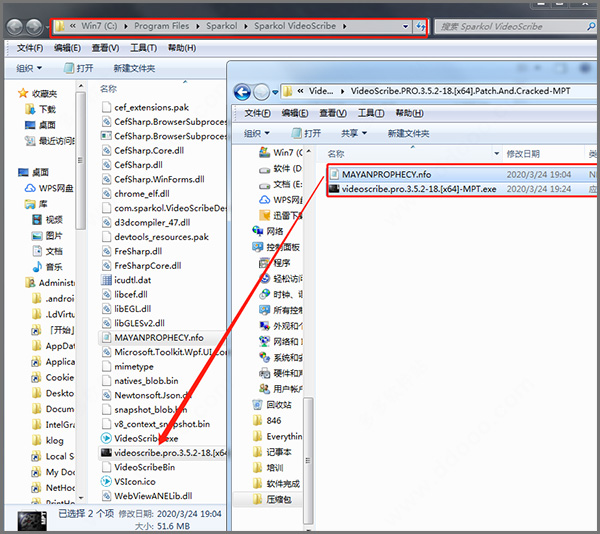Select the .android folder in the sidebar
The image size is (600, 534).
[53, 298]
